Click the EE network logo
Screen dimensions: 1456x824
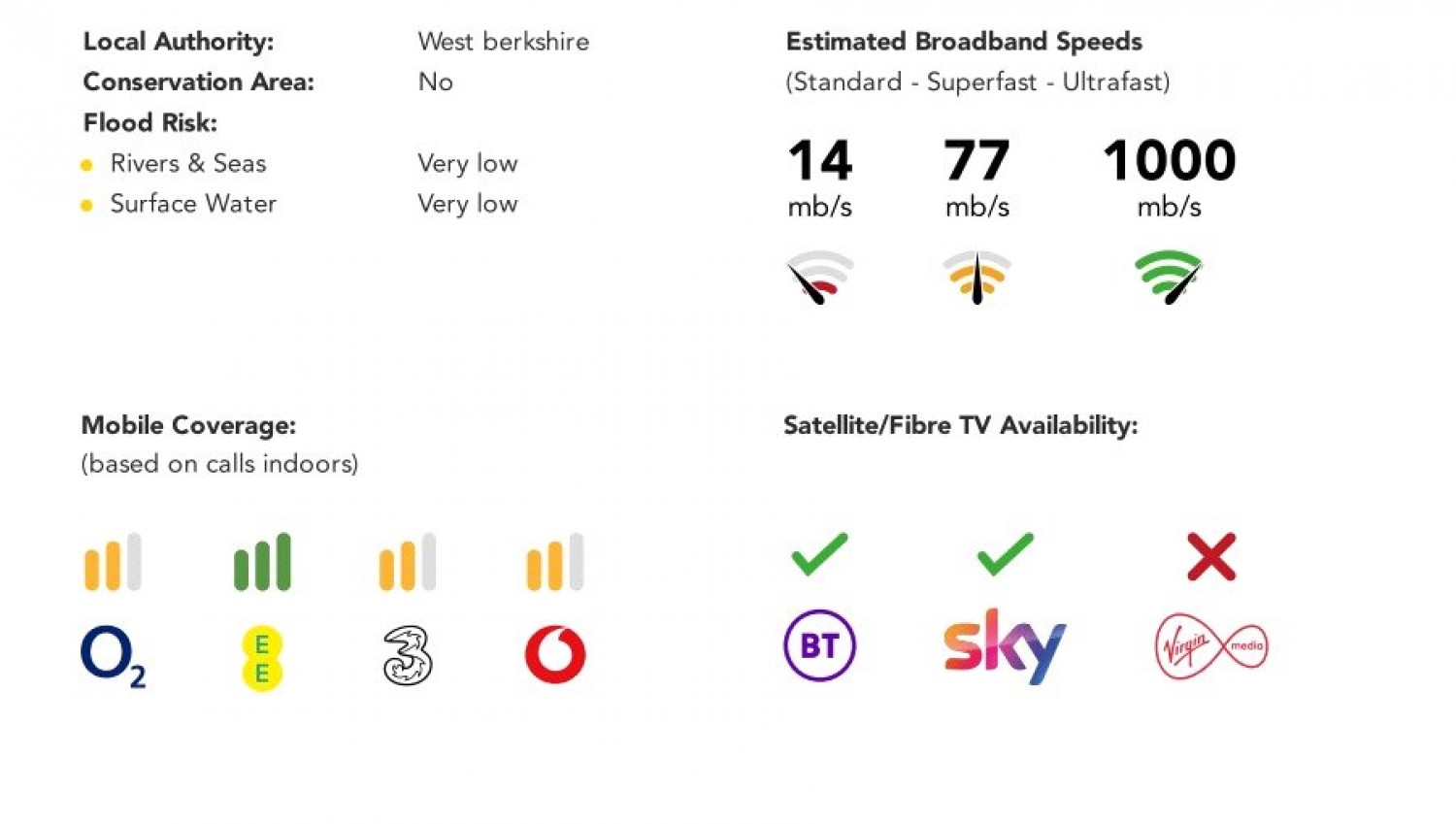262,658
